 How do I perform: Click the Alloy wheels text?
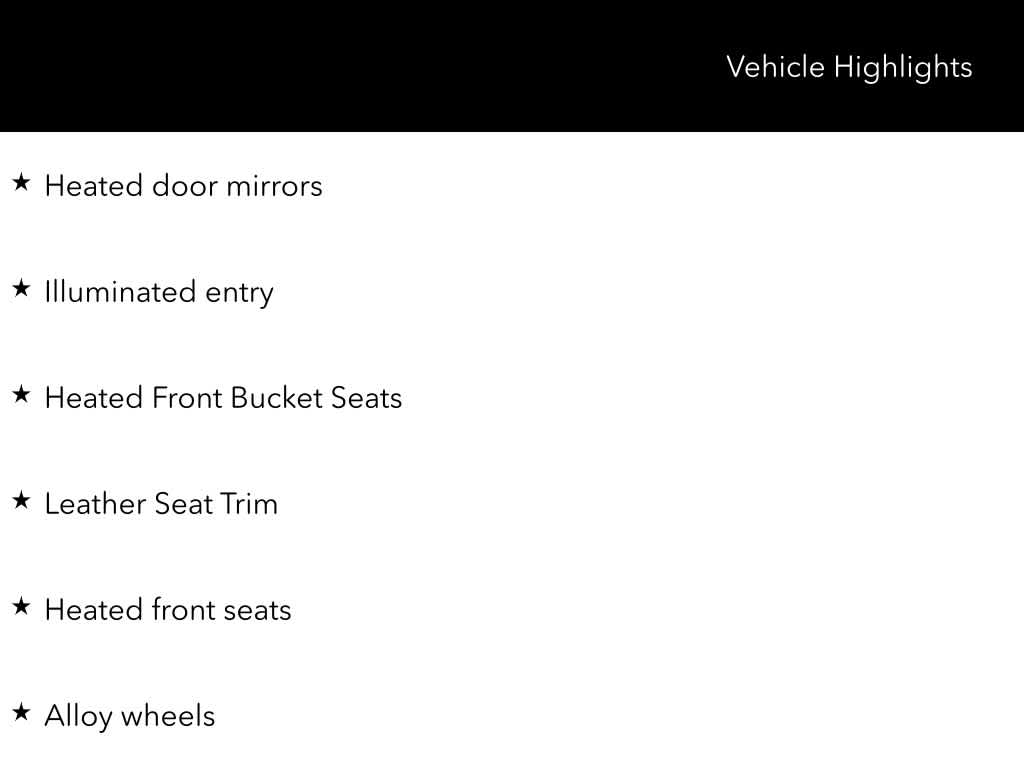(129, 716)
